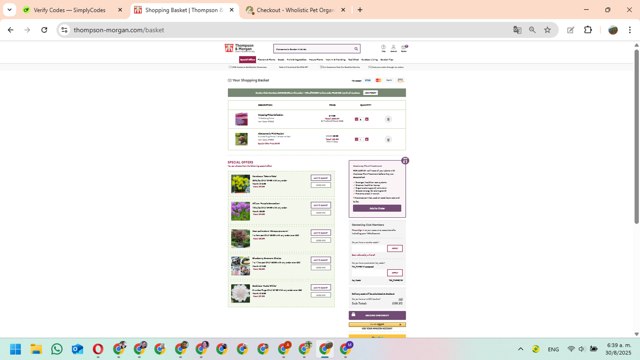The height and width of the screenshot is (360, 640).
Task: Add the yellow Narcissus offer to basket
Action: [x=321, y=178]
